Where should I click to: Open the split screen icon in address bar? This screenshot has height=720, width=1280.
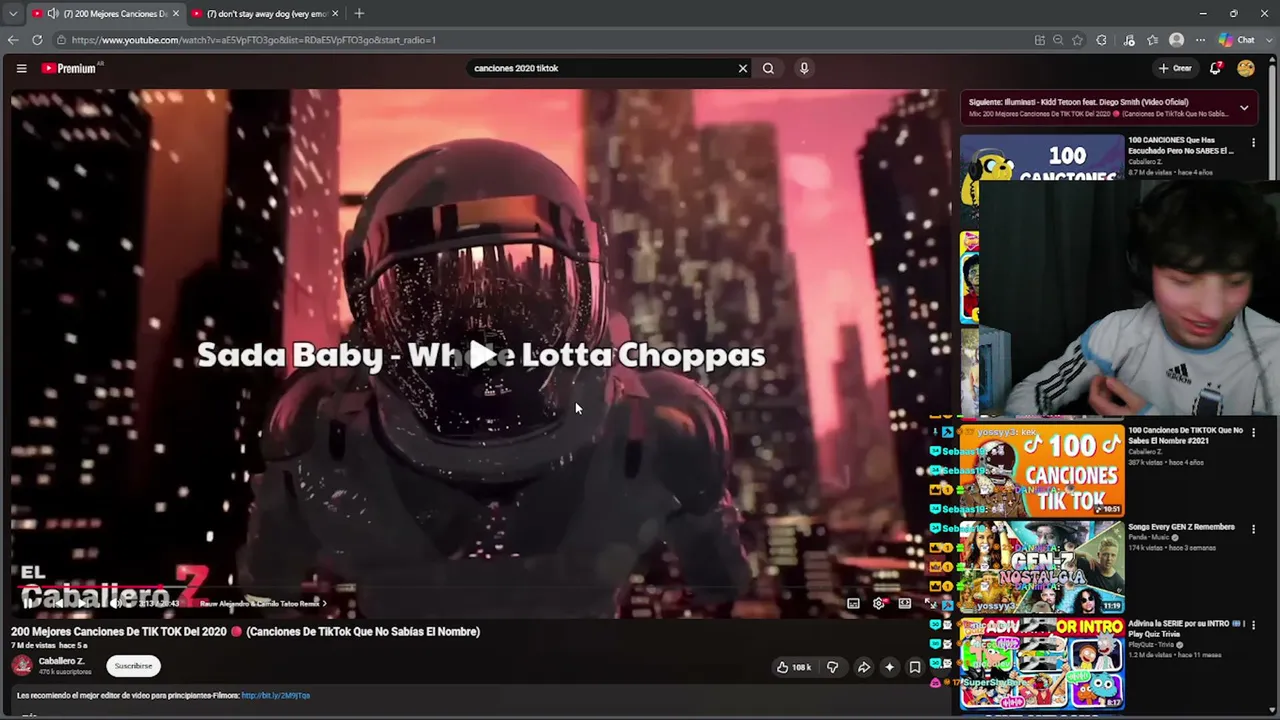click(x=1040, y=40)
